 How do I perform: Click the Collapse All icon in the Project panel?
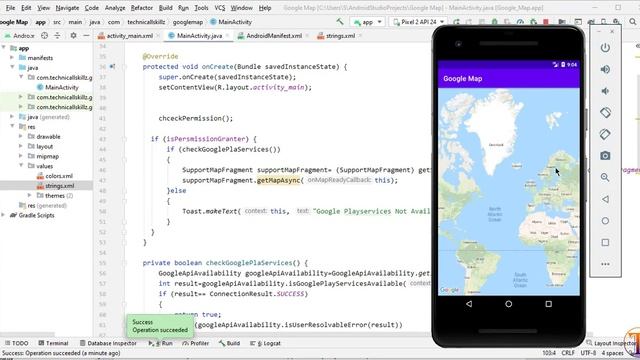click(57, 36)
